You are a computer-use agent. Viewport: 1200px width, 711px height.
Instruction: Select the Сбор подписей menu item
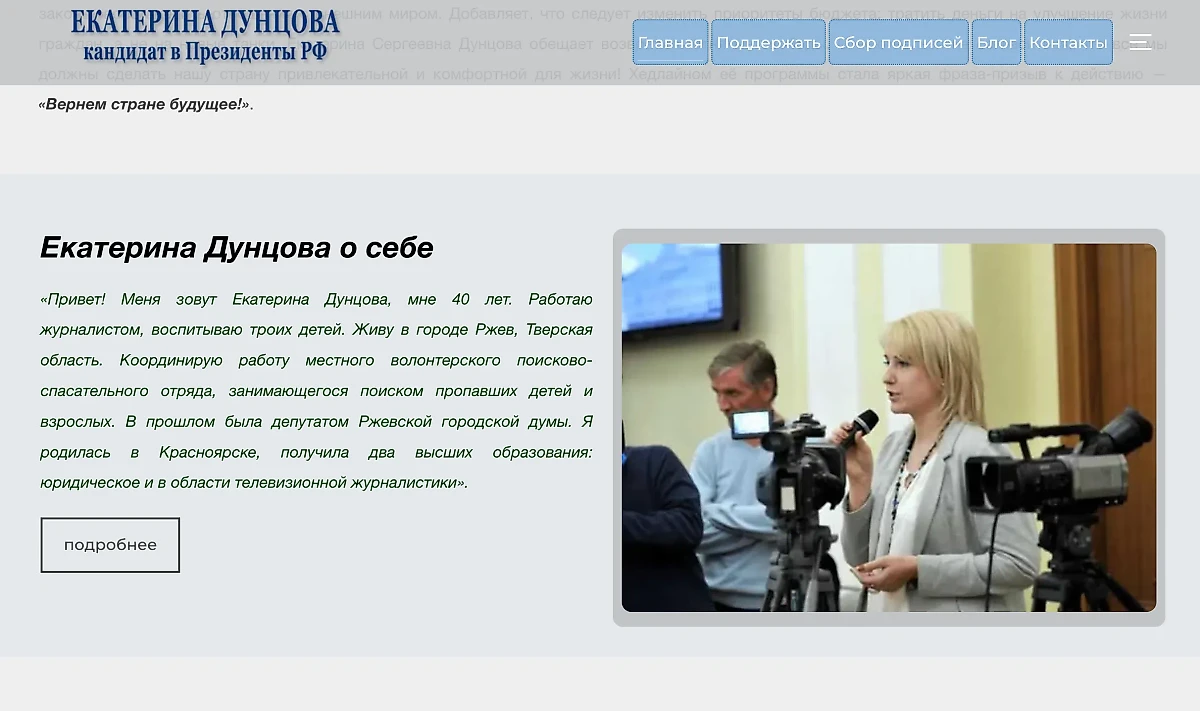[x=898, y=42]
